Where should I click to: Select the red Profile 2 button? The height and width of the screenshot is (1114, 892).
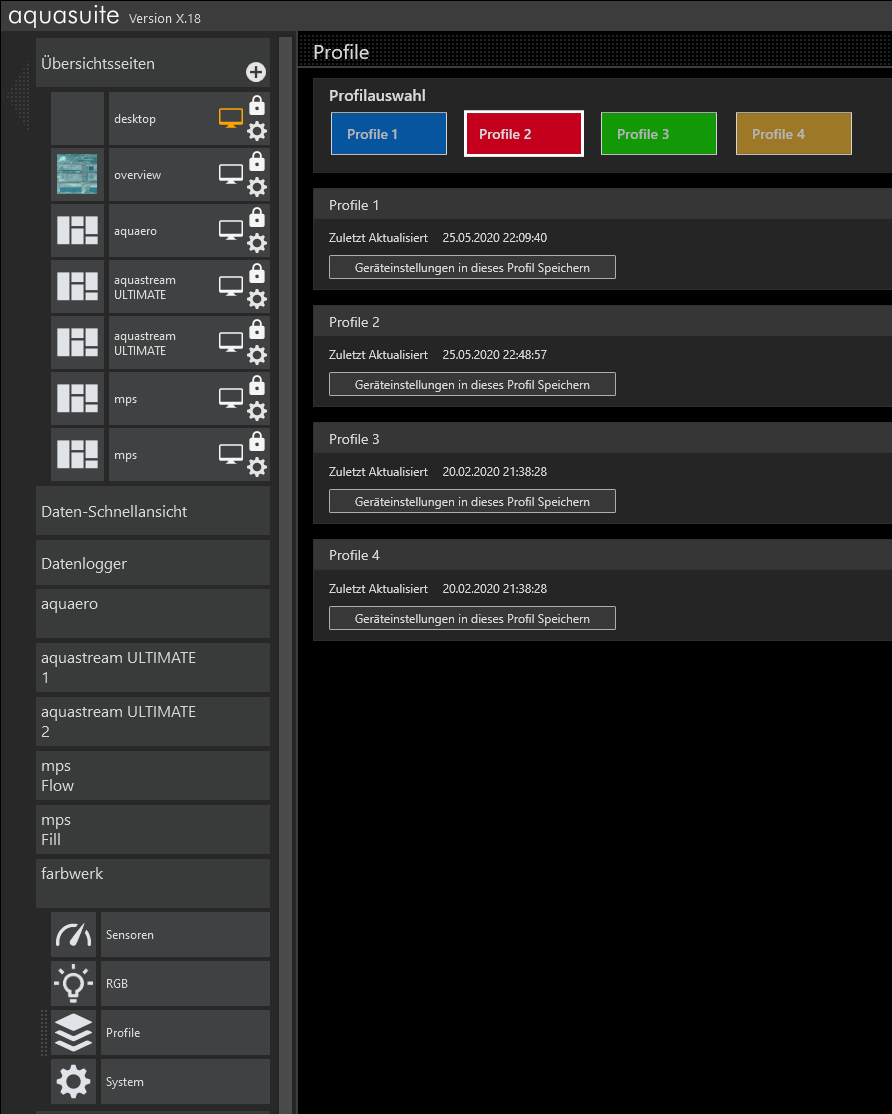523,134
